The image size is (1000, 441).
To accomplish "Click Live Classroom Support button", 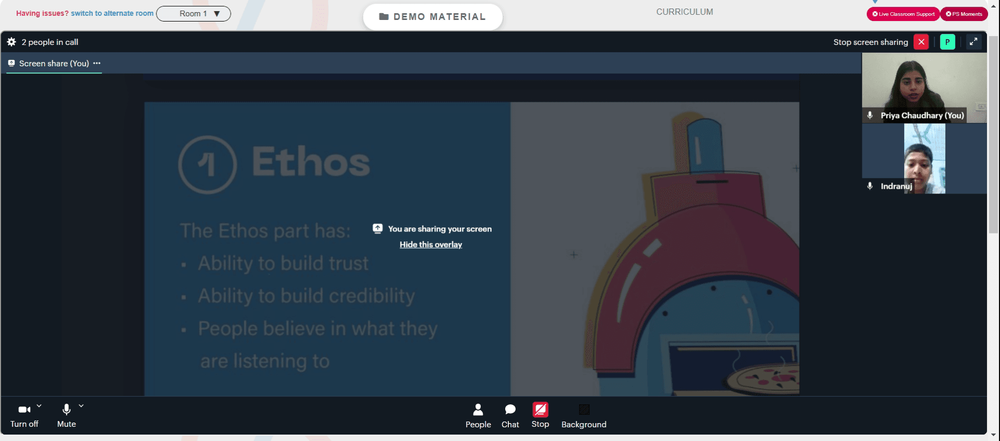I will pos(902,13).
